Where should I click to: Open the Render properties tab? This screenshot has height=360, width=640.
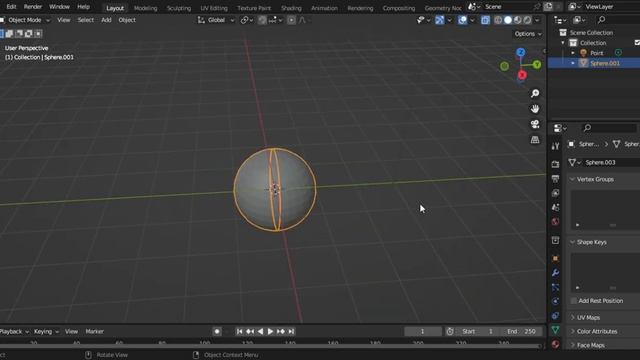555,164
